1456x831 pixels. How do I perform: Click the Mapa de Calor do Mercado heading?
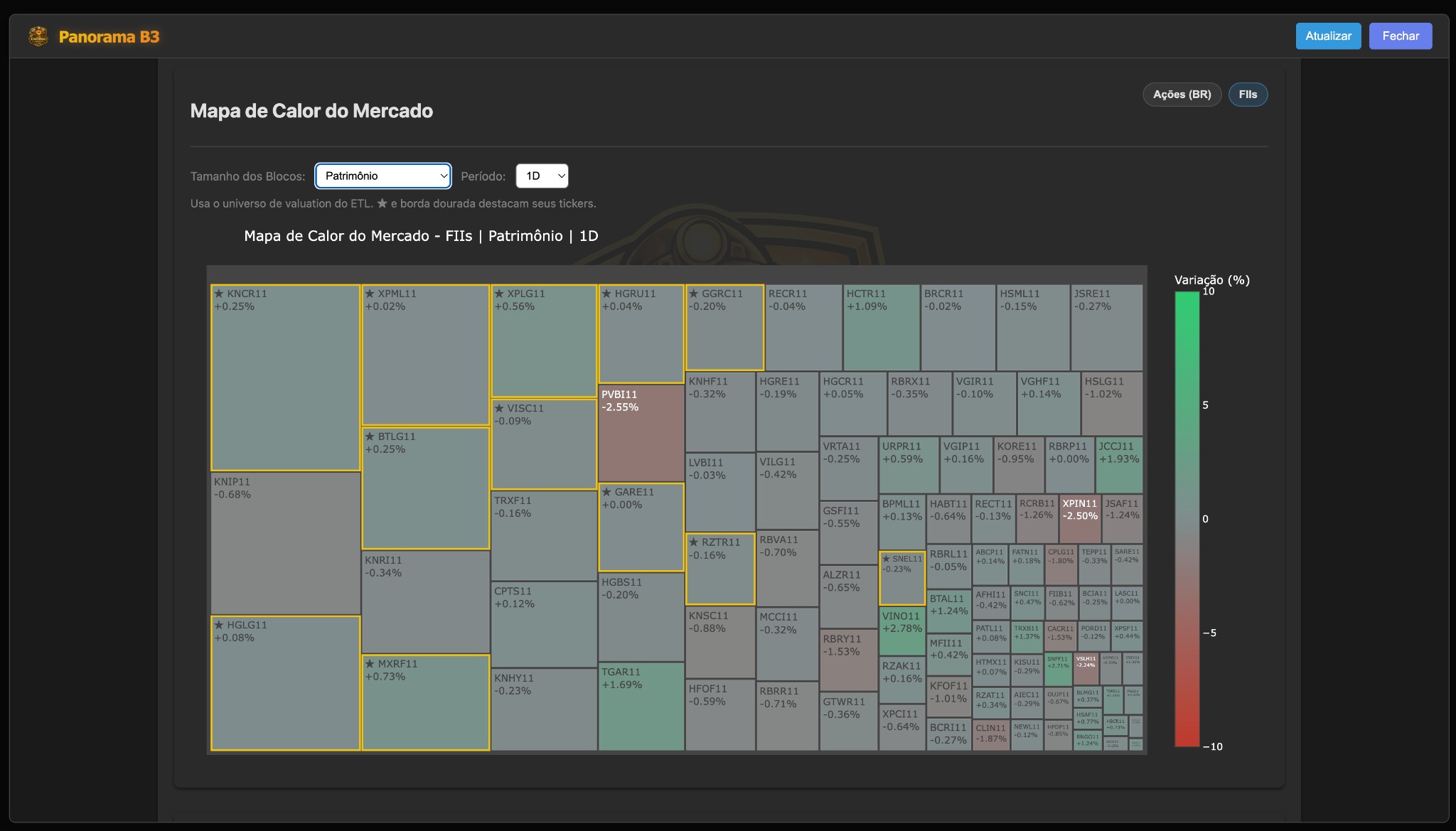coord(311,110)
